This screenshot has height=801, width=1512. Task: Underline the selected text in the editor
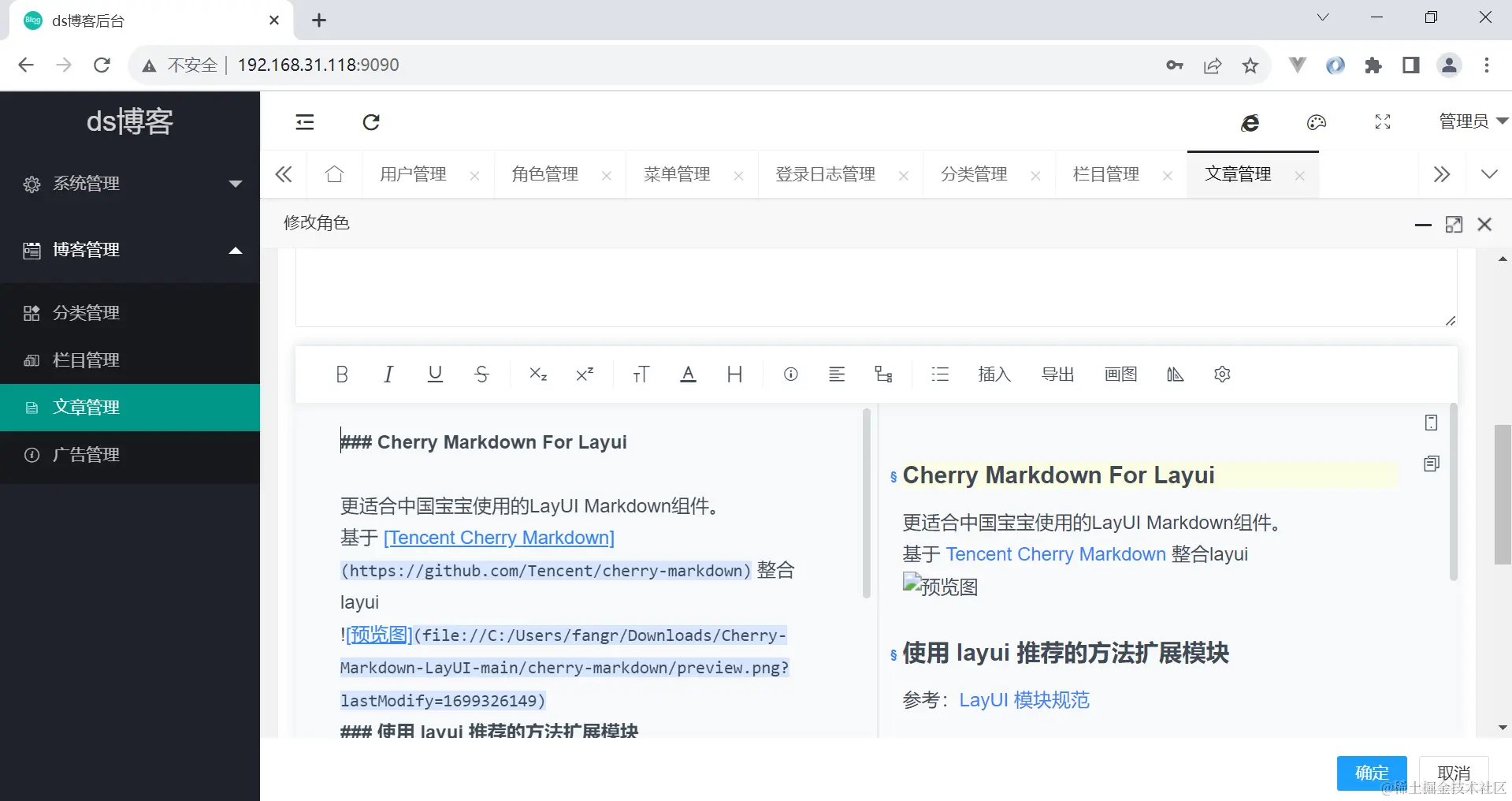pyautogui.click(x=435, y=374)
